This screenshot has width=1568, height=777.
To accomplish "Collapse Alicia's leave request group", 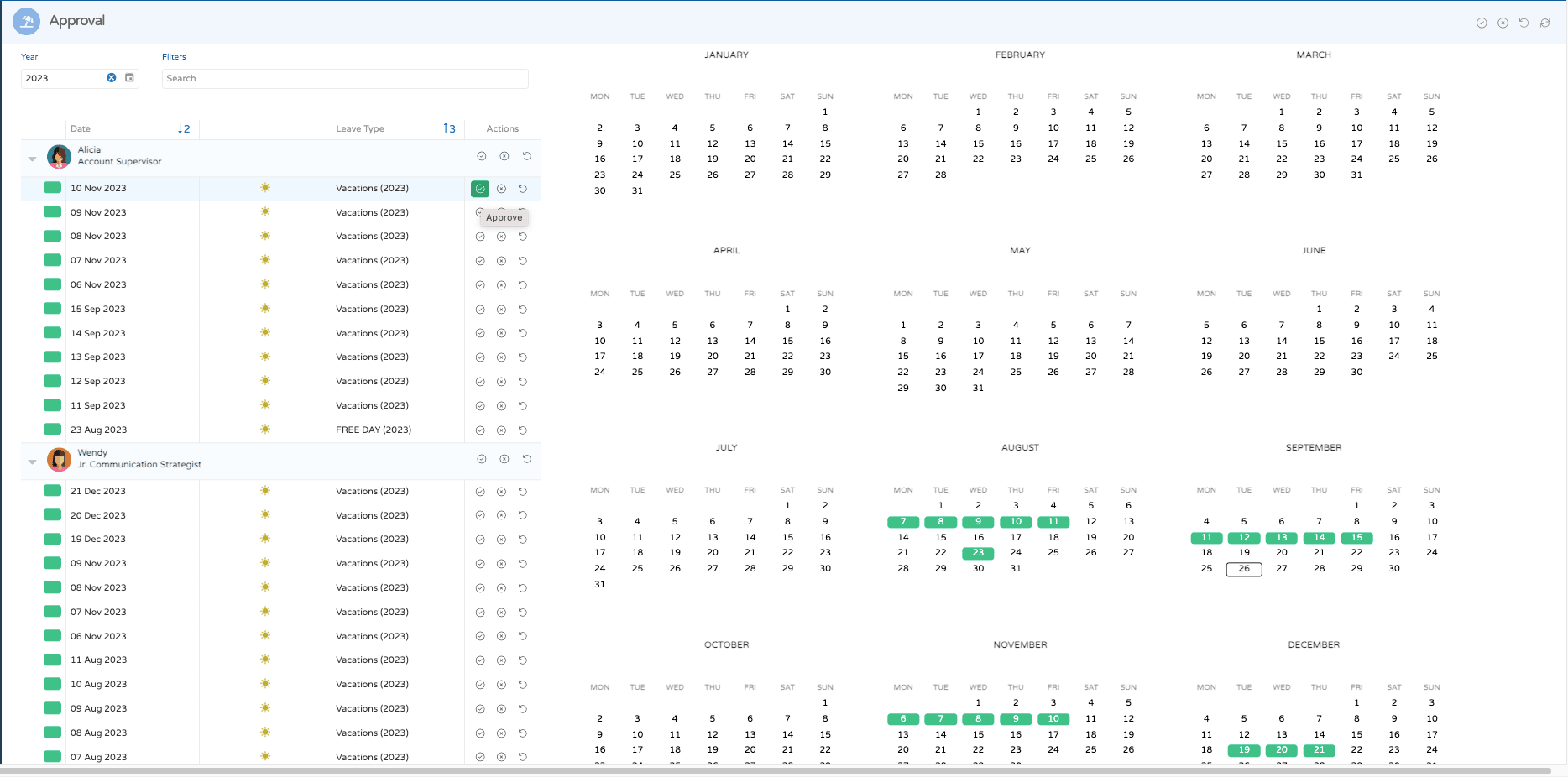I will 32,158.
